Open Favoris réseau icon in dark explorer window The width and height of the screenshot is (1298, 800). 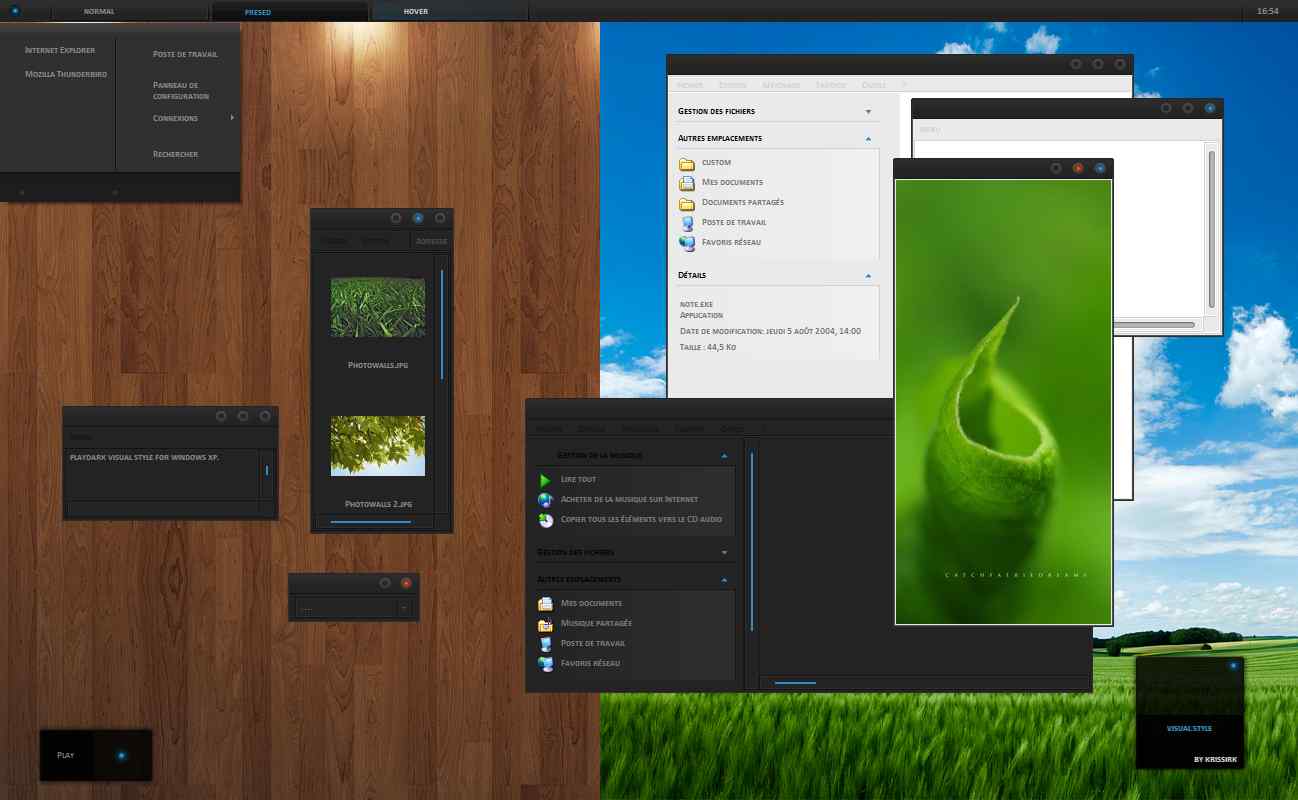click(545, 664)
